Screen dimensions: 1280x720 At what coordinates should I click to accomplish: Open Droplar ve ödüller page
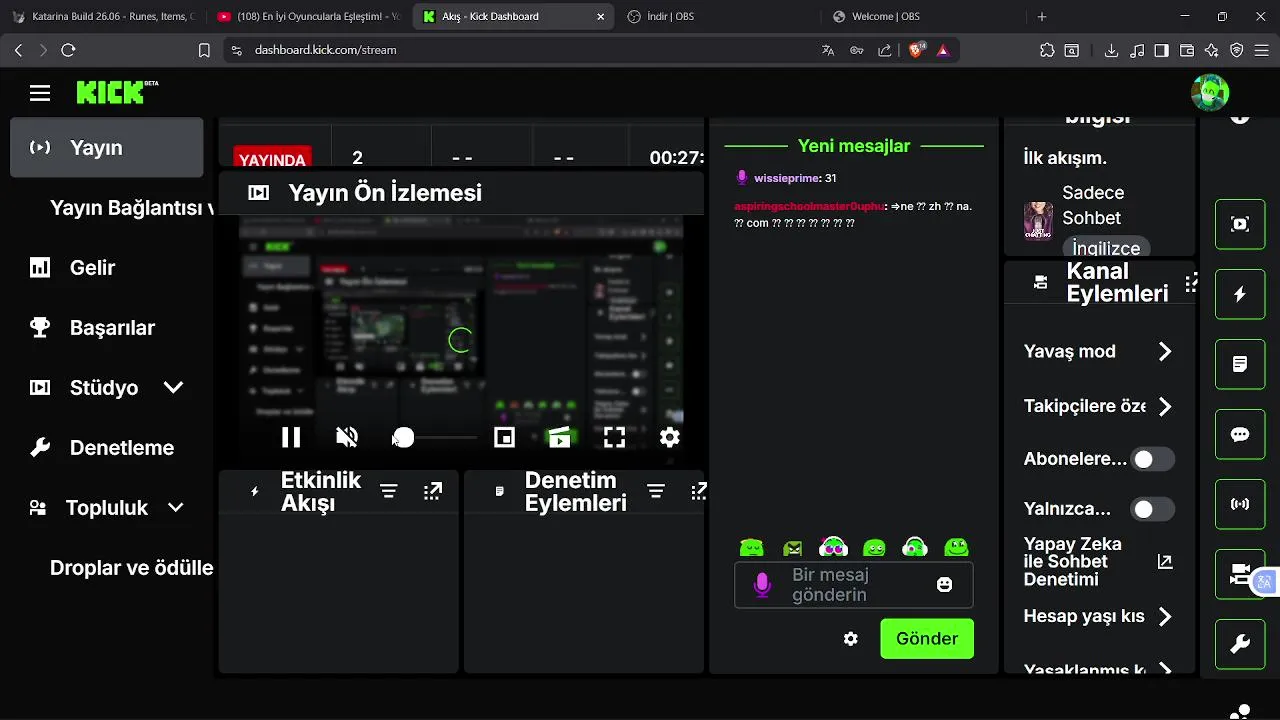coord(131,568)
